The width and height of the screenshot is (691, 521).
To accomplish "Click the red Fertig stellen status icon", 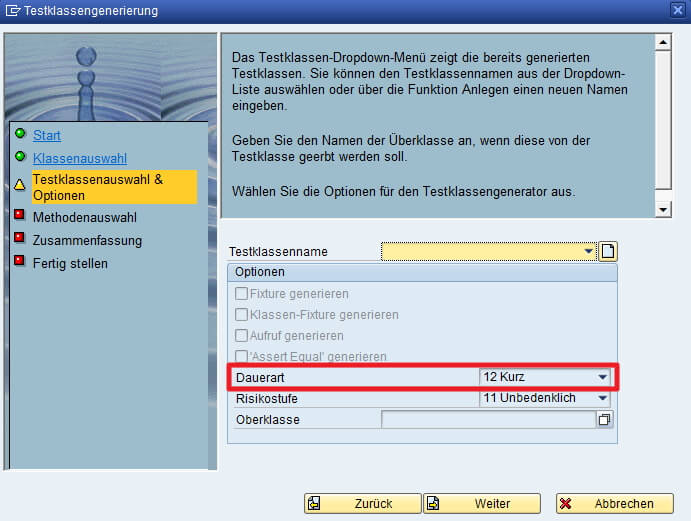I will click(x=20, y=263).
